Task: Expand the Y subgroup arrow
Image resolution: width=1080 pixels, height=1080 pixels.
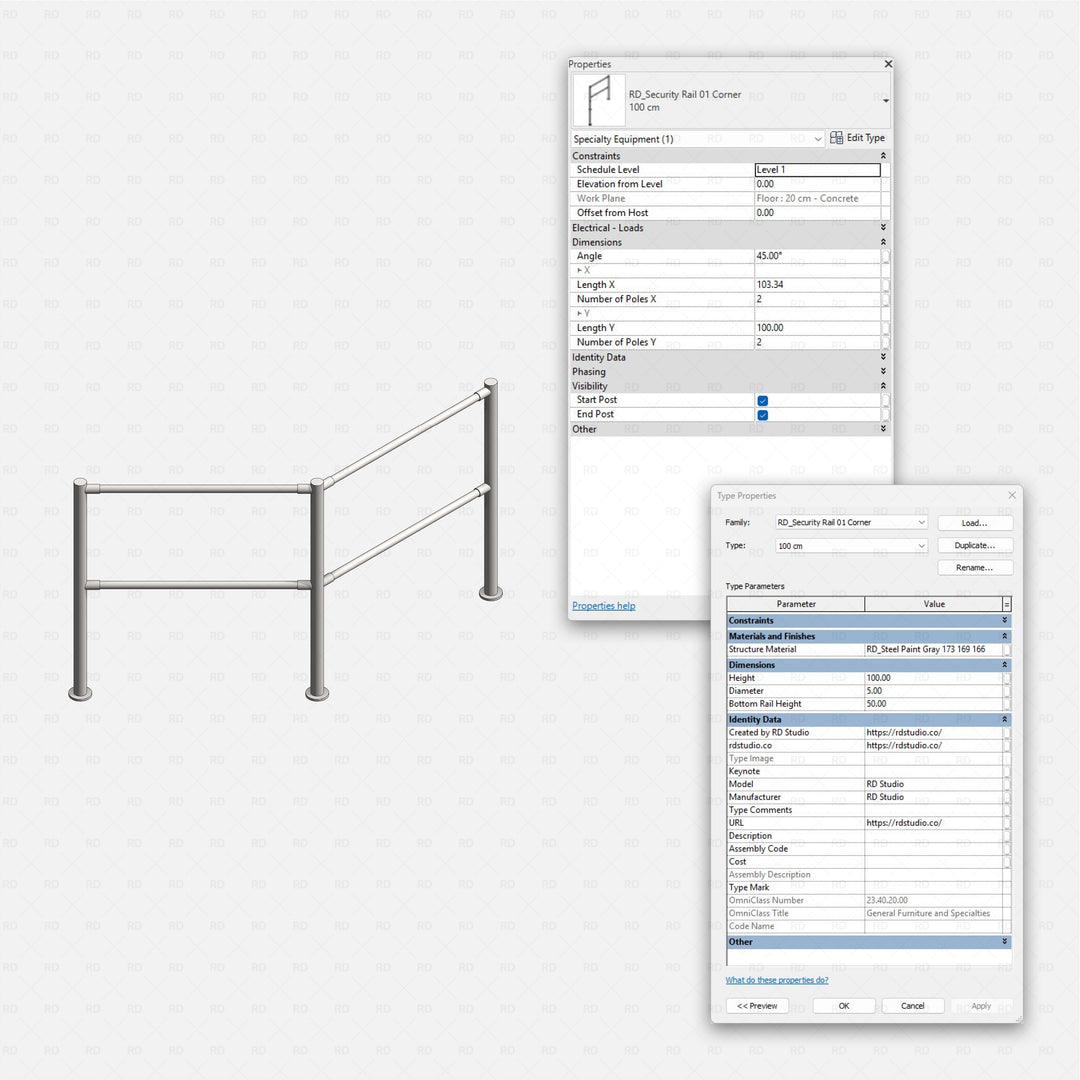Action: coord(579,313)
